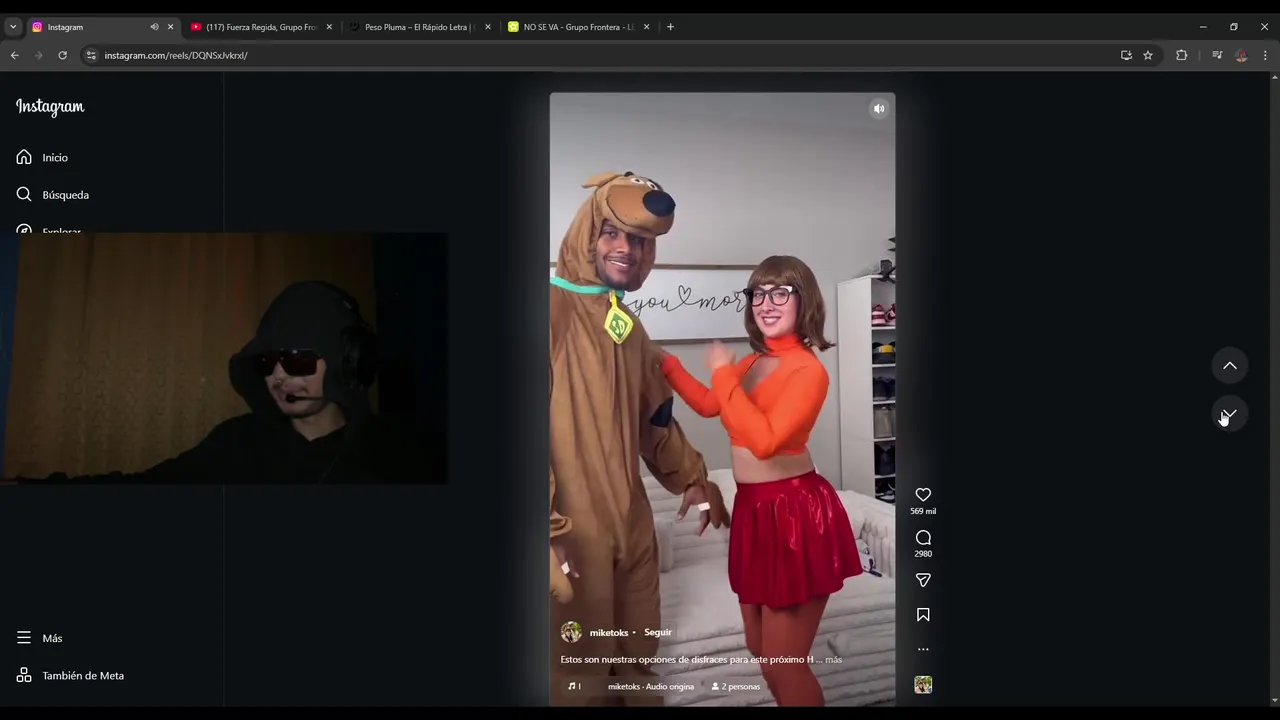This screenshot has width=1280, height=720.
Task: Bookmark this page with star
Action: click(1148, 55)
